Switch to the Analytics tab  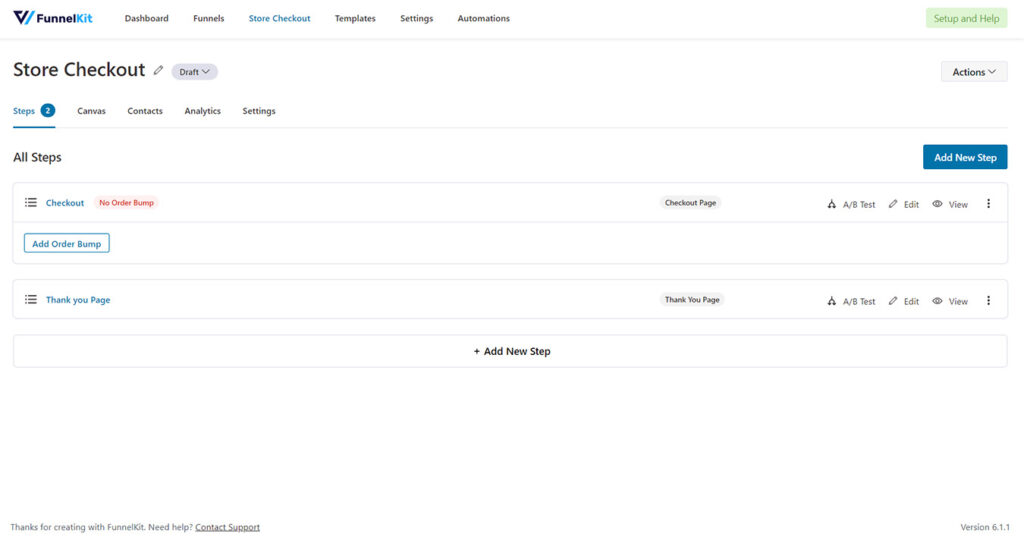[202, 111]
